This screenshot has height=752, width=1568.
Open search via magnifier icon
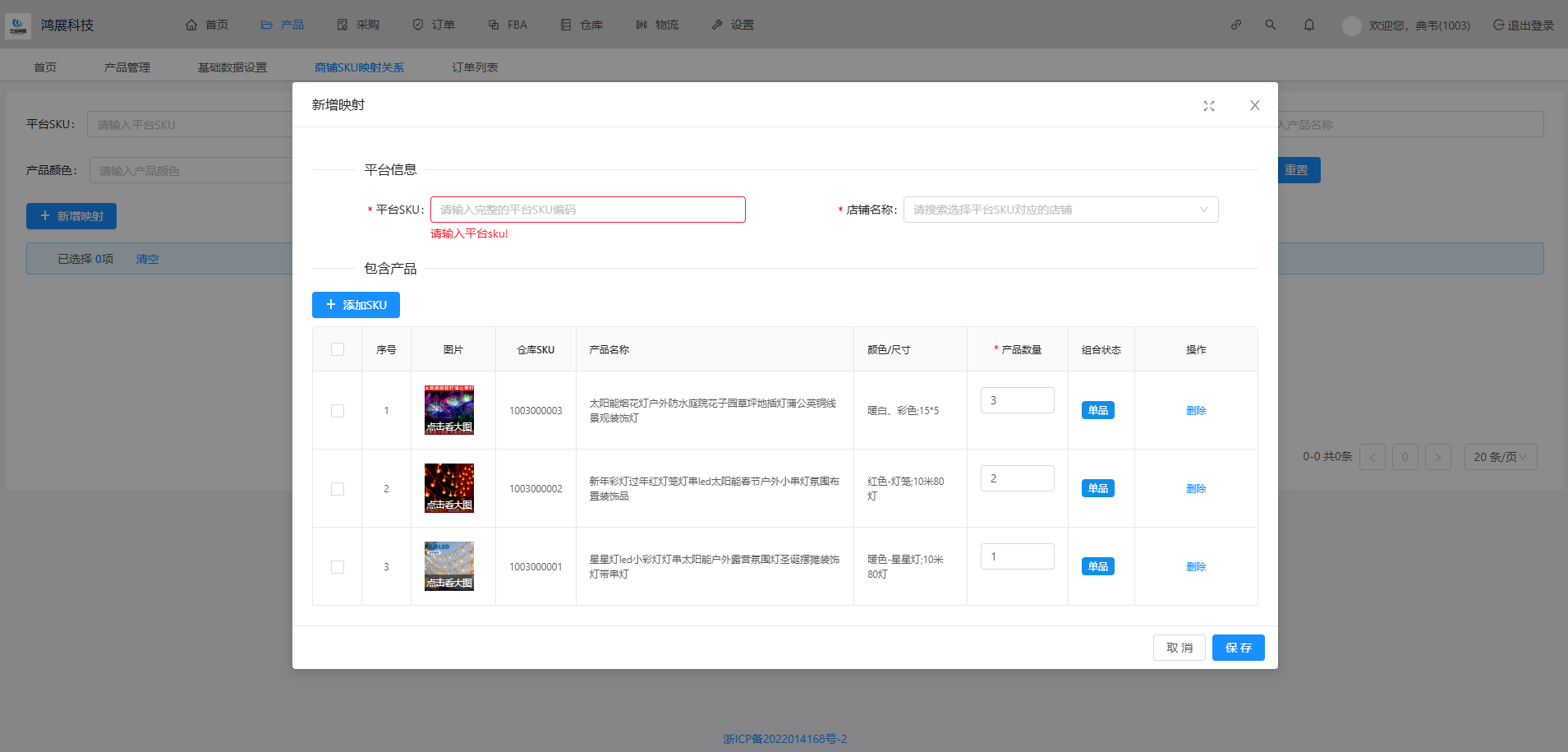point(1271,25)
